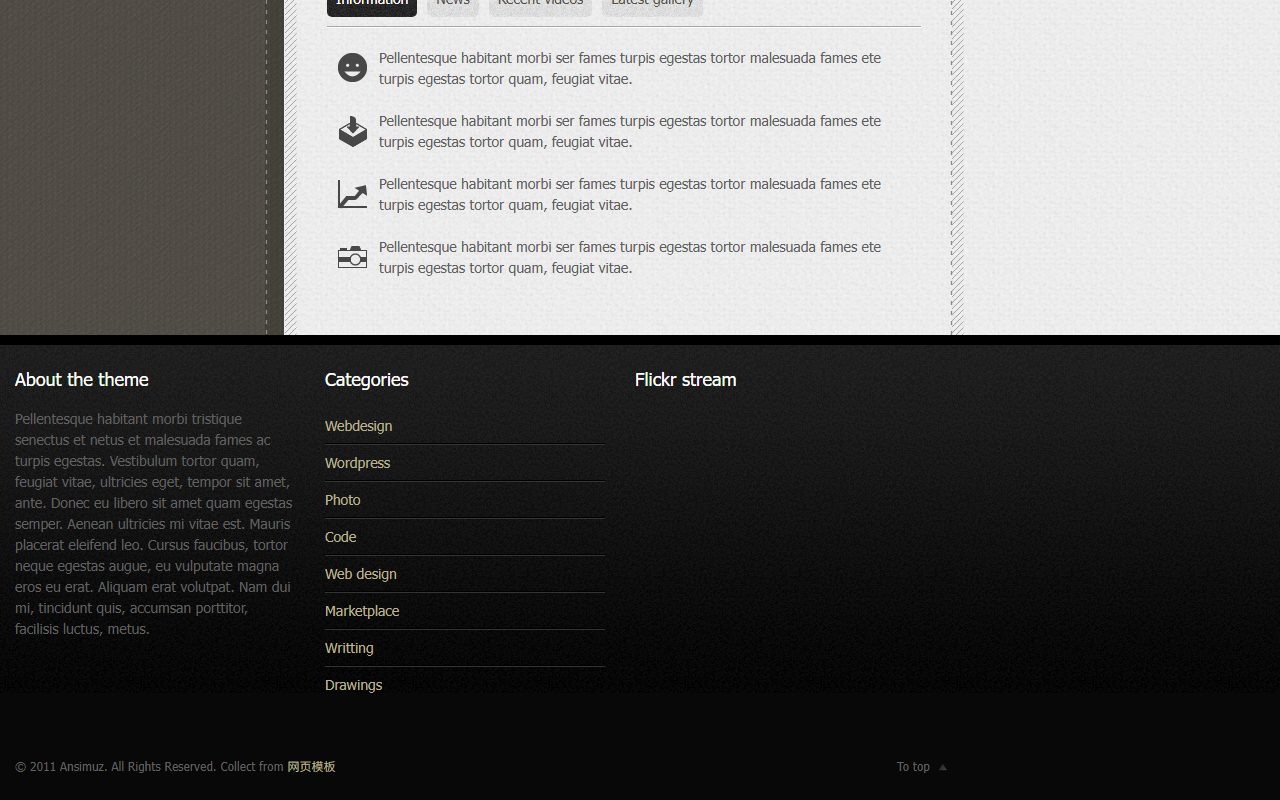The height and width of the screenshot is (800, 1280).
Task: Click the smiley face icon
Action: [x=352, y=68]
